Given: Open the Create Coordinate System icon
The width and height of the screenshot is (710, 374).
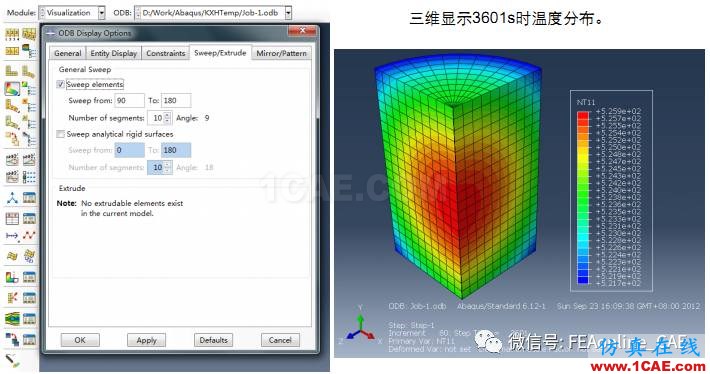Looking at the screenshot, I should click(x=12, y=198).
